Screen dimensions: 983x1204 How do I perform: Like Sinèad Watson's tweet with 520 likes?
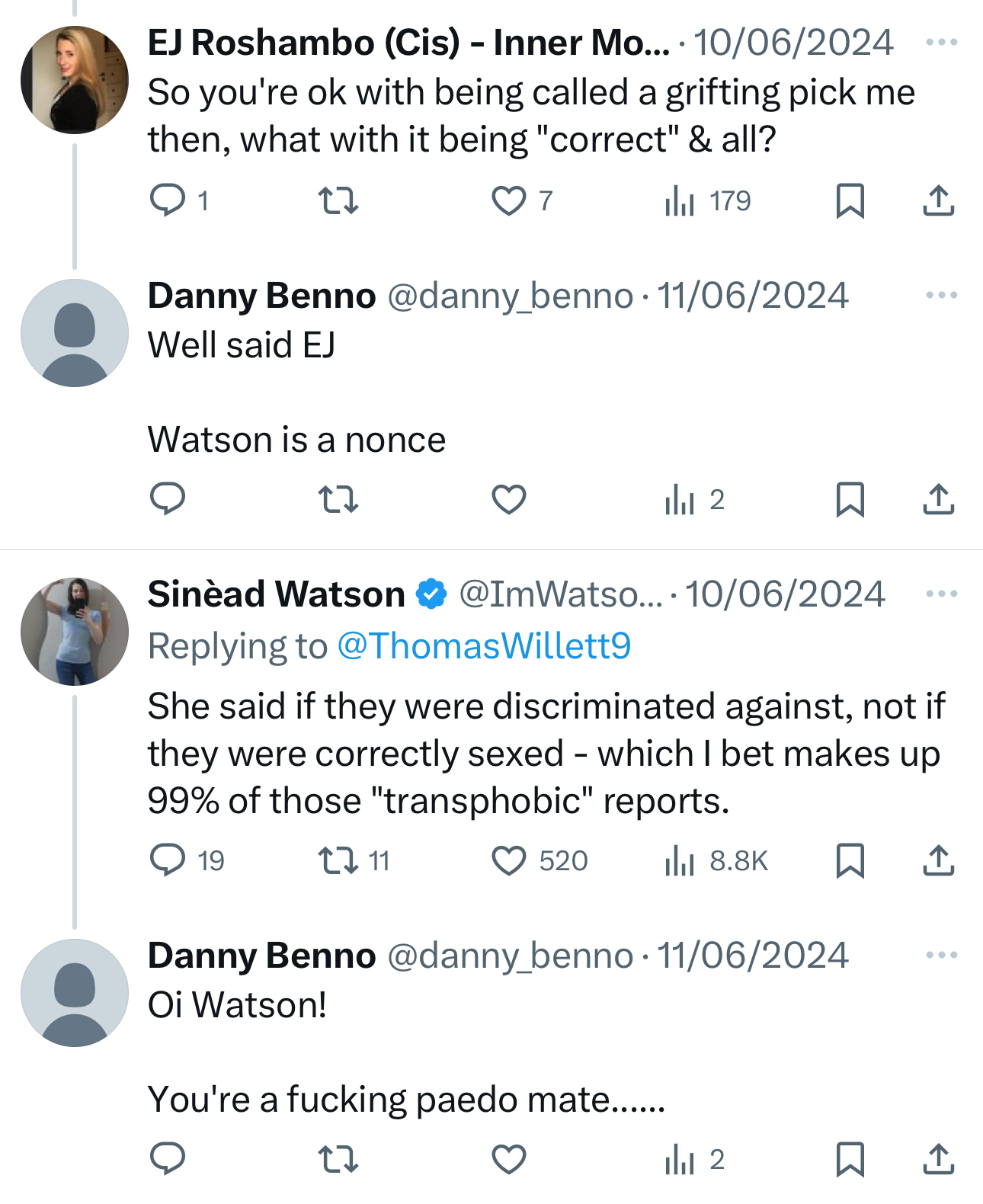pyautogui.click(x=508, y=860)
